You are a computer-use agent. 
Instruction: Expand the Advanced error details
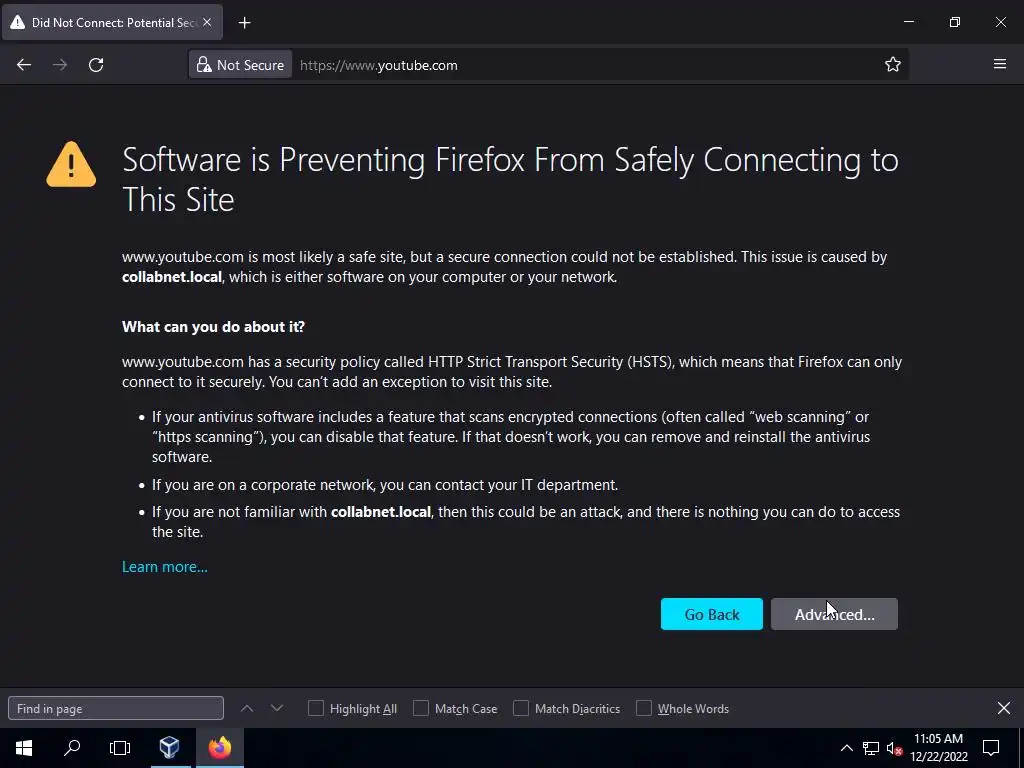(834, 614)
